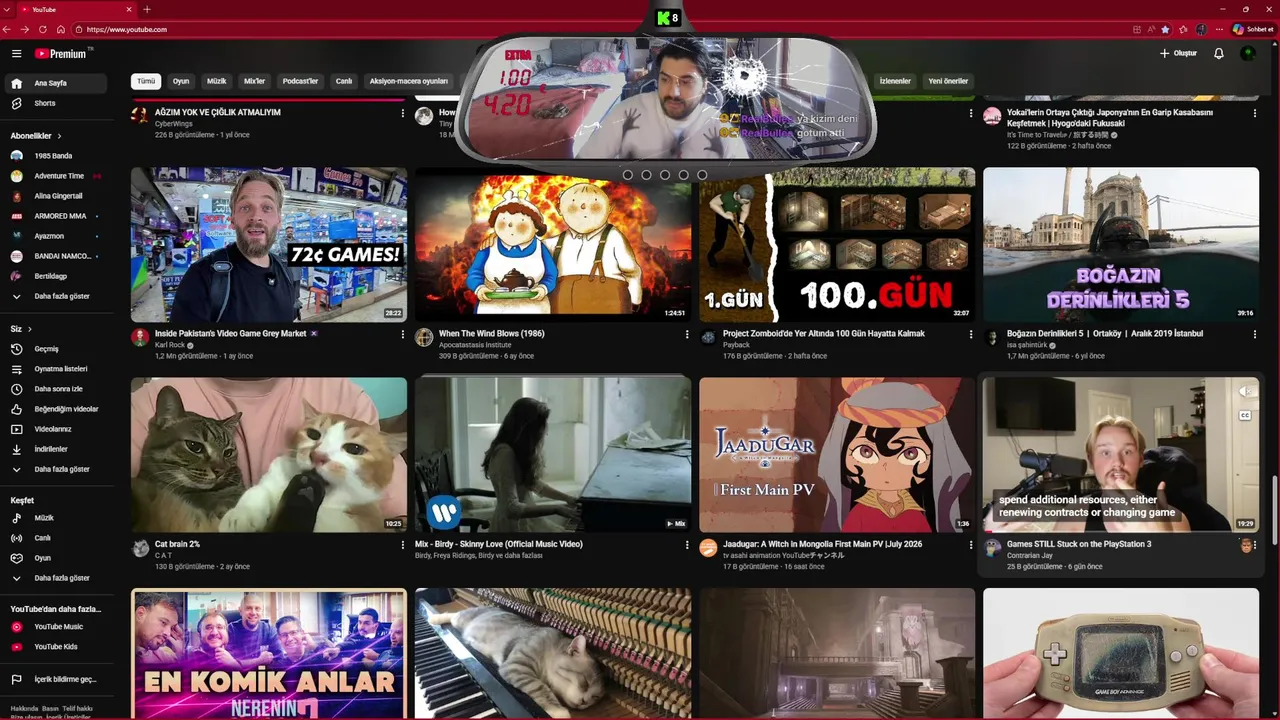
Task: Toggle the favorite star in address bar
Action: pos(1165,29)
